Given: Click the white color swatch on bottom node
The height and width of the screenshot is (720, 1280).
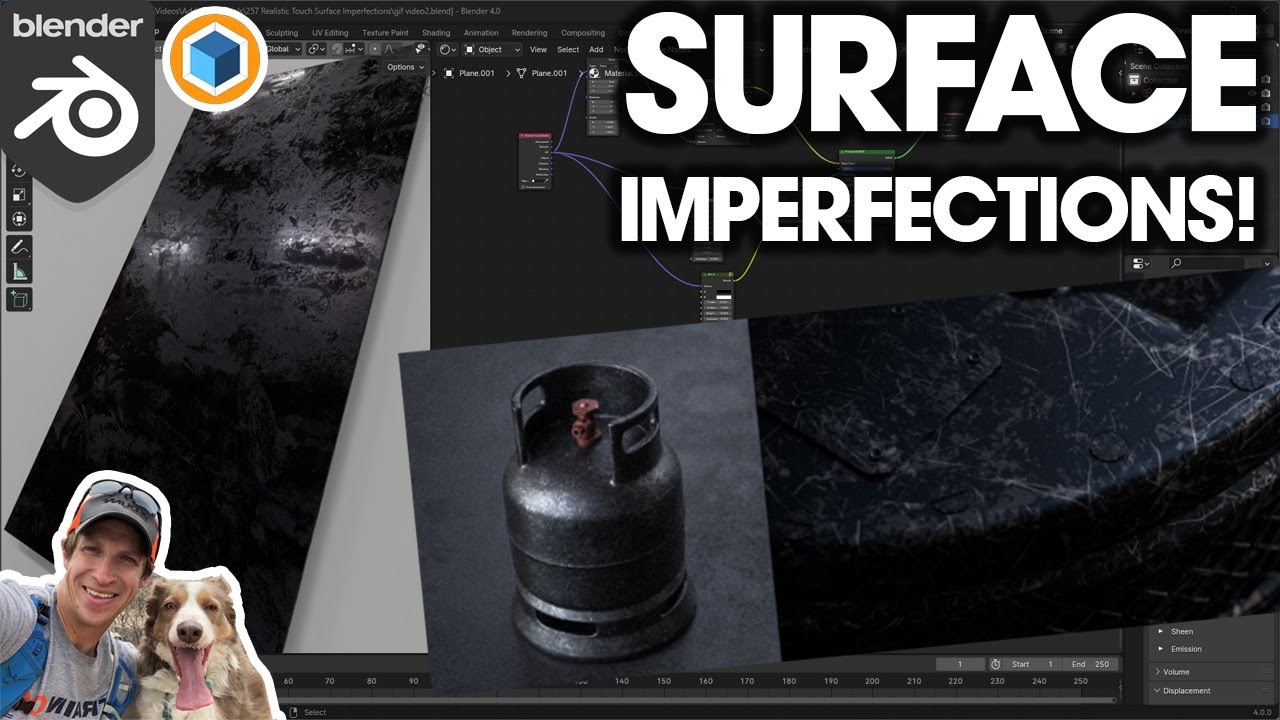Looking at the screenshot, I should click(x=723, y=296).
